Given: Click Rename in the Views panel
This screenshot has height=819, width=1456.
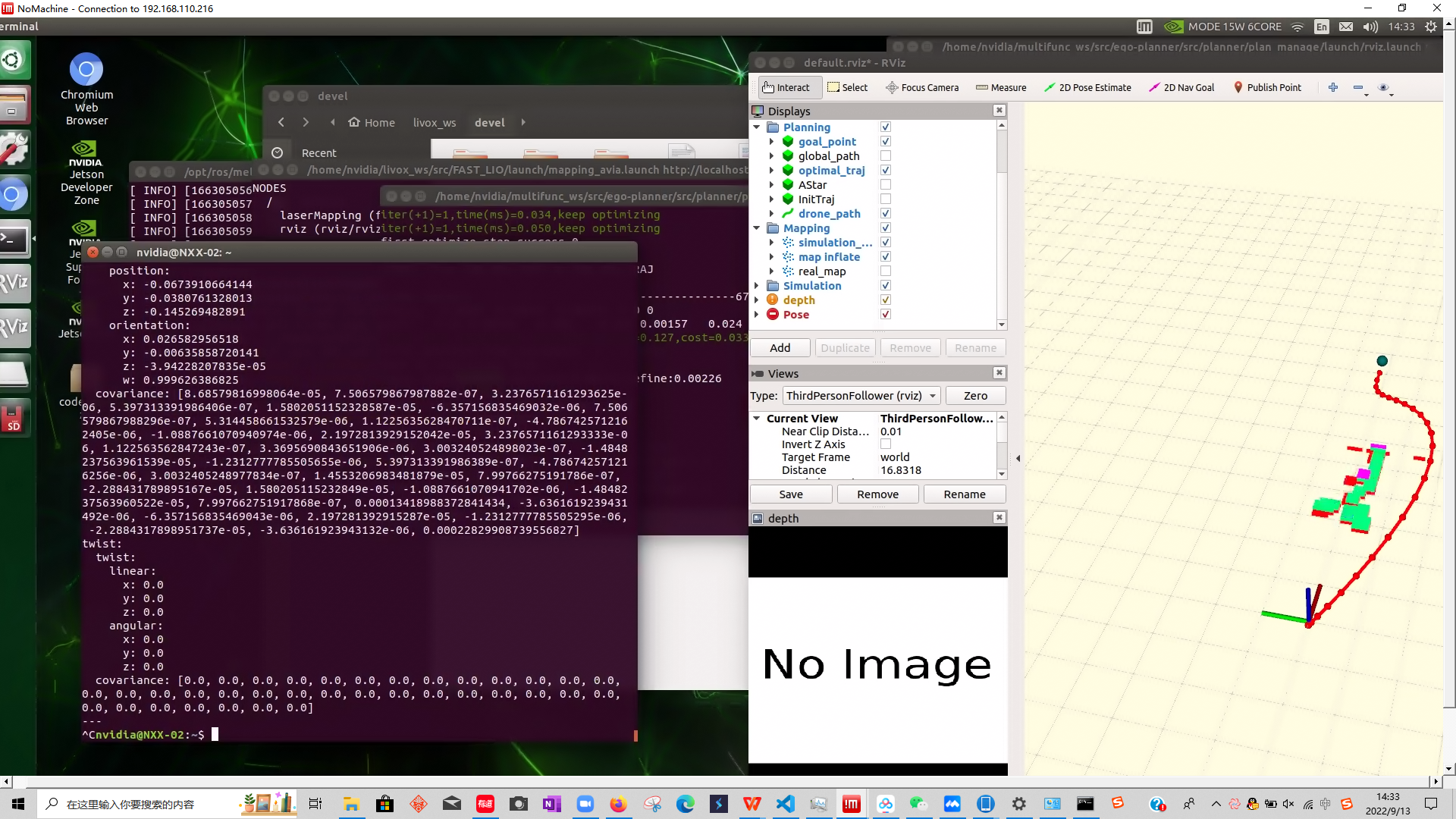Looking at the screenshot, I should (965, 494).
